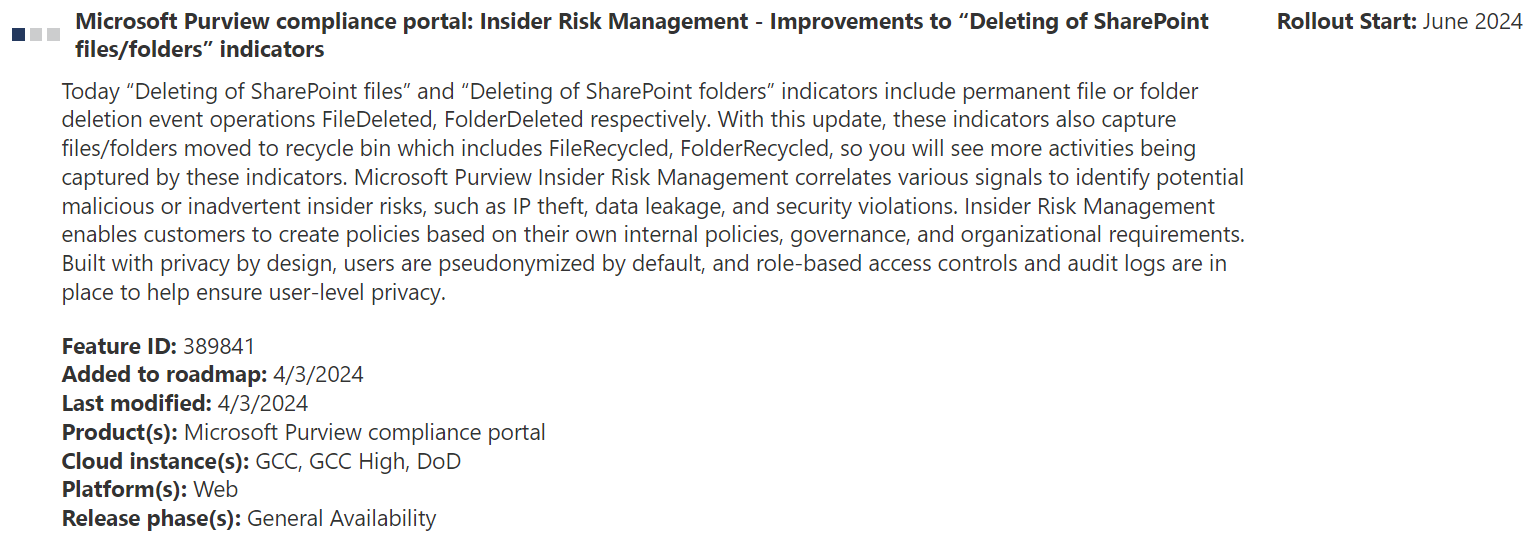Viewport: 1532px width, 548px height.
Task: Click the GCC, GCC High, DoD value
Action: pyautogui.click(x=358, y=462)
